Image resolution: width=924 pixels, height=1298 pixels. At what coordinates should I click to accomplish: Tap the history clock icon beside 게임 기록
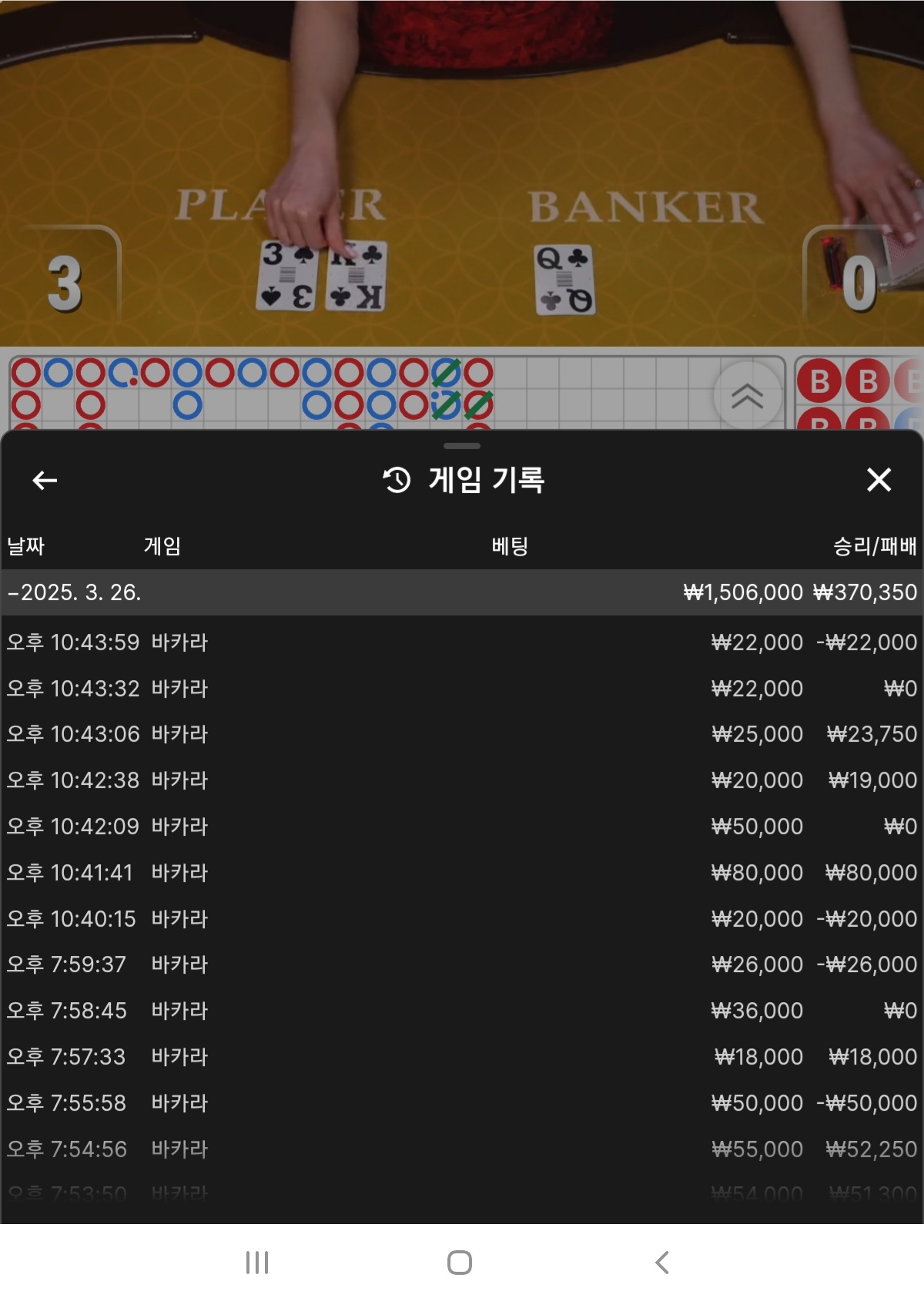click(397, 480)
